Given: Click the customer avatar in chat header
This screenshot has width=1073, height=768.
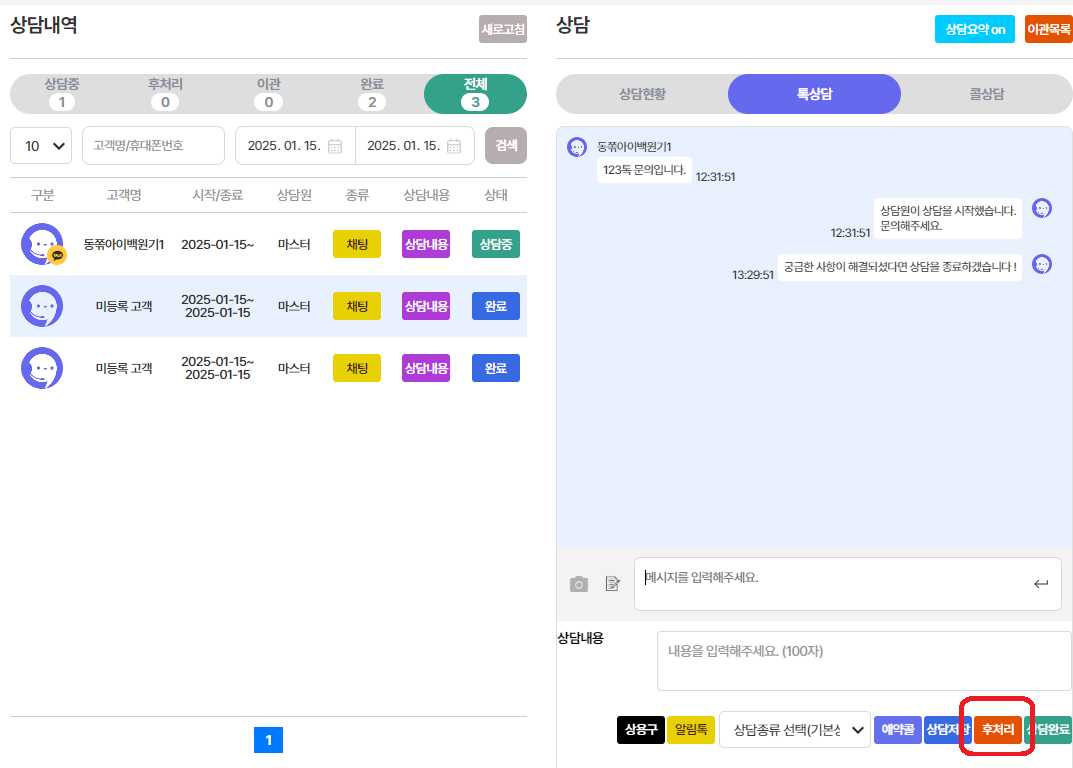Looking at the screenshot, I should (577, 147).
